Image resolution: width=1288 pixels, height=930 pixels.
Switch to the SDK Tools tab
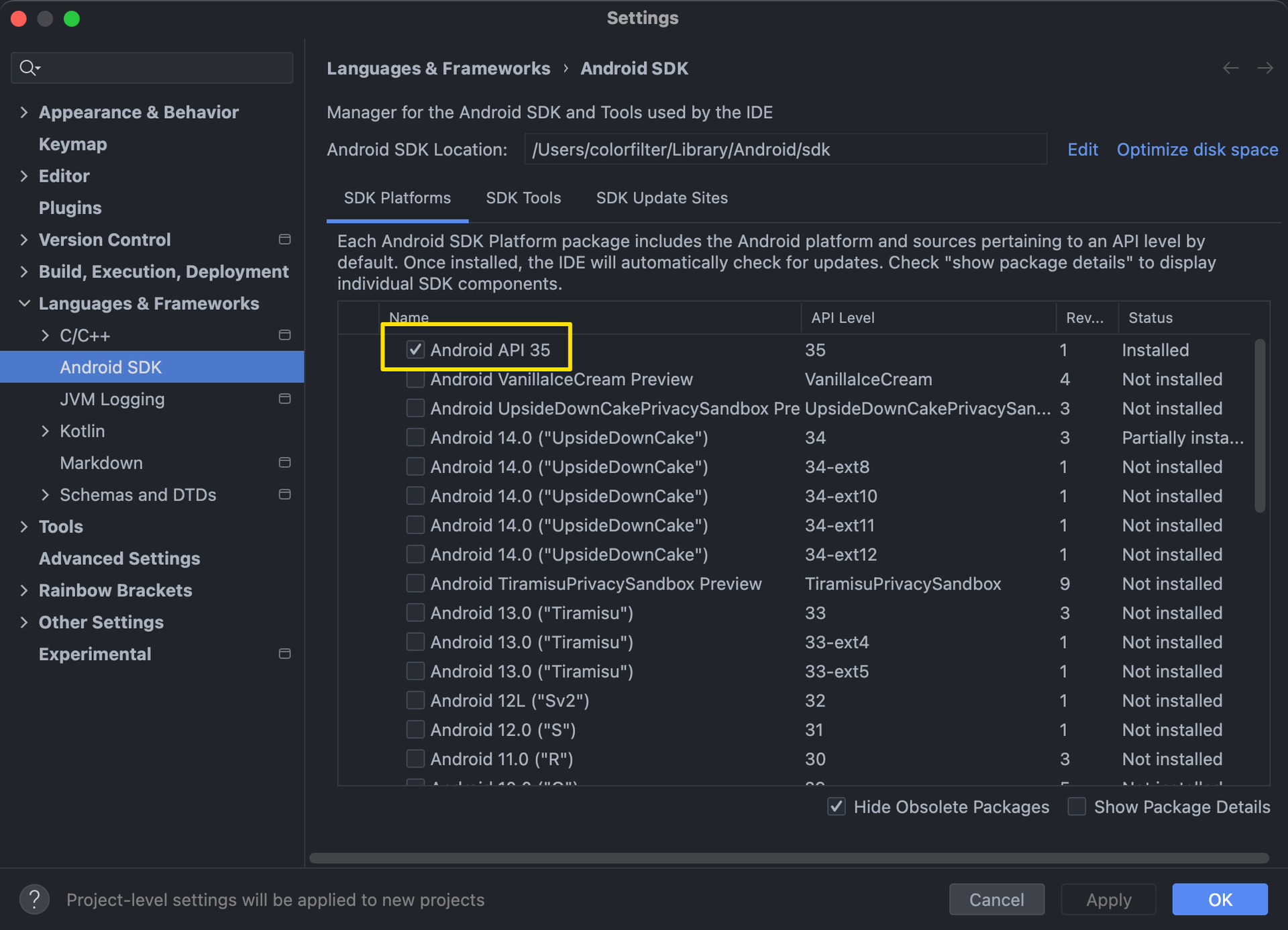523,198
